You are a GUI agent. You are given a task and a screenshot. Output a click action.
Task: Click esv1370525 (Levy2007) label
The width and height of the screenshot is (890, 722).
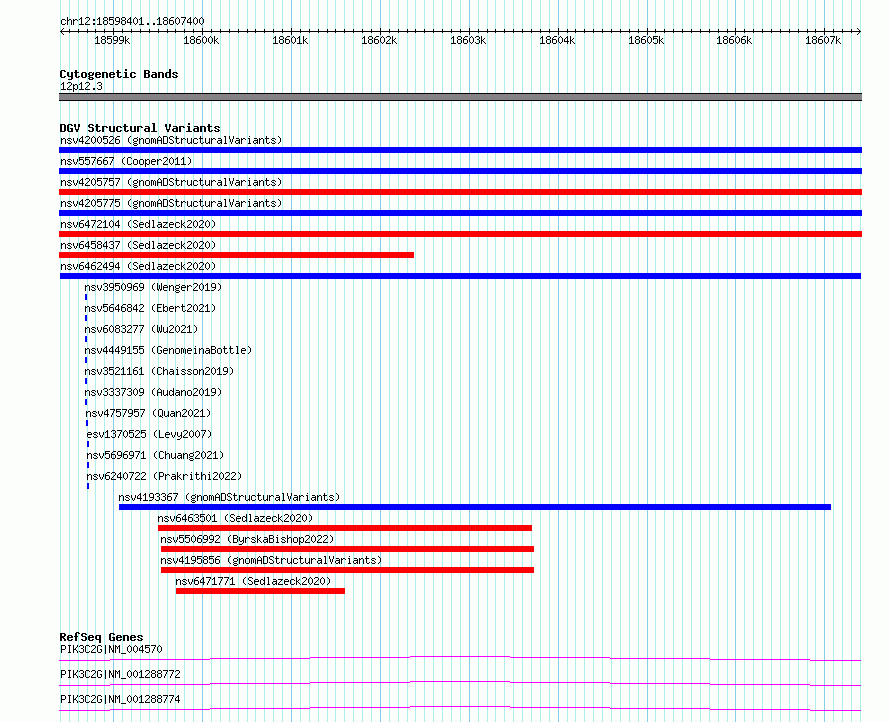coord(149,434)
